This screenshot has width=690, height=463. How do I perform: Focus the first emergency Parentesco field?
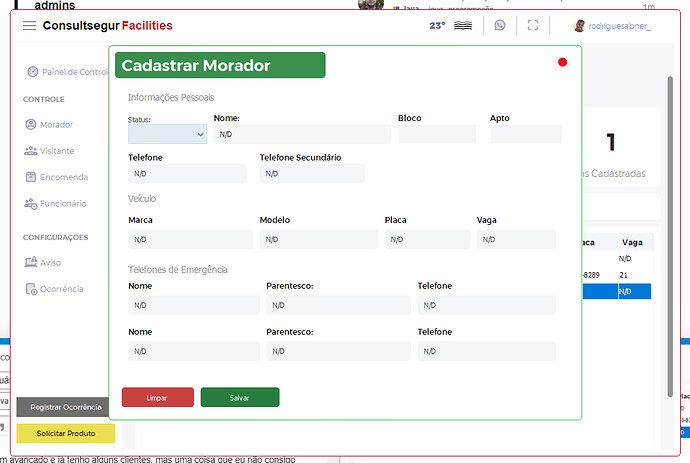338,305
